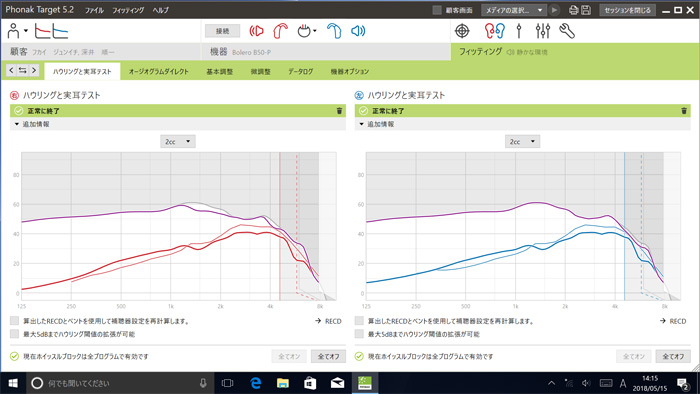Image resolution: width=700 pixels, height=394 pixels.
Task: Click left ear RECD link
Action: click(x=673, y=321)
